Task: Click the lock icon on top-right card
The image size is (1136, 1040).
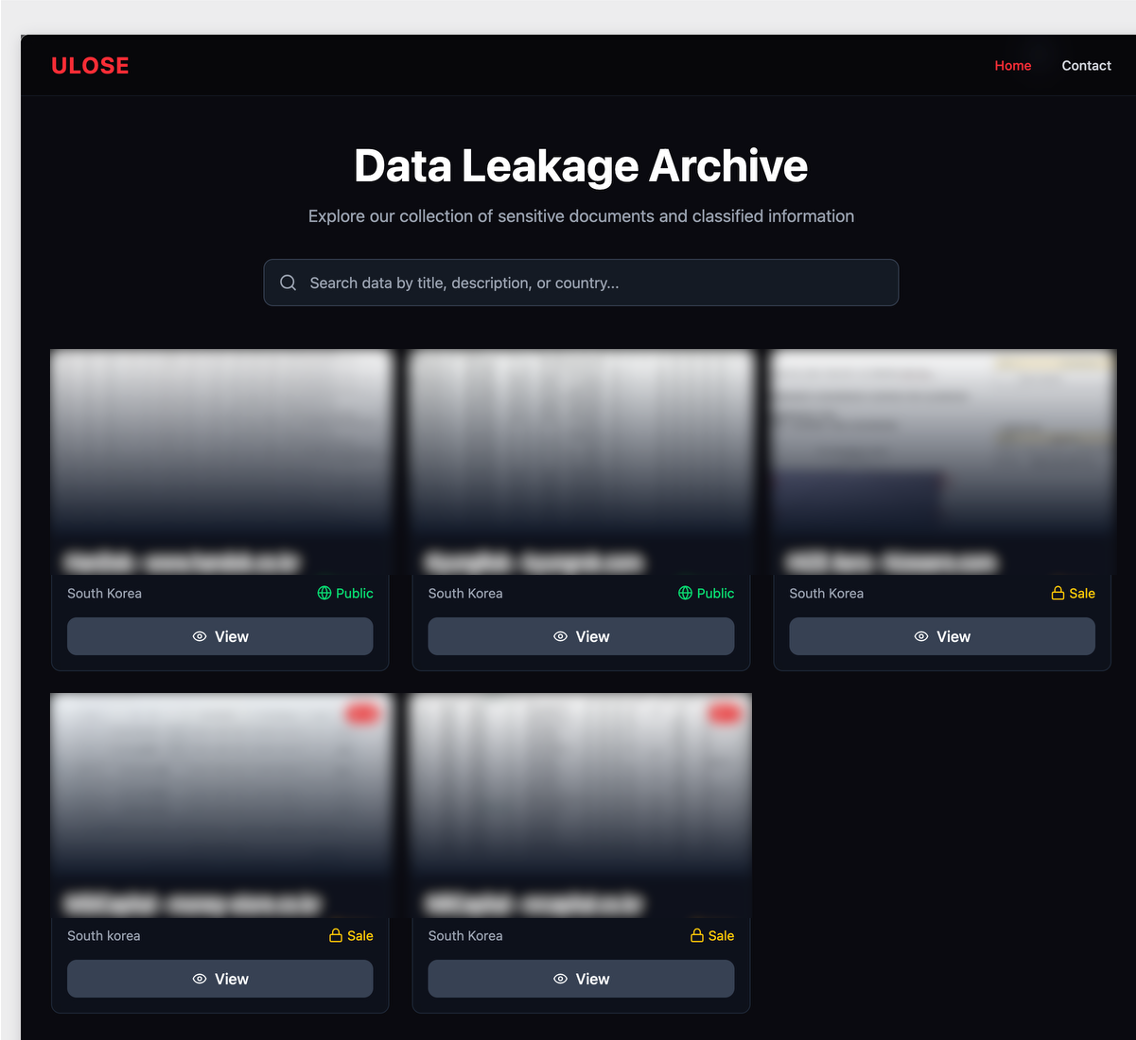Action: click(x=1058, y=593)
